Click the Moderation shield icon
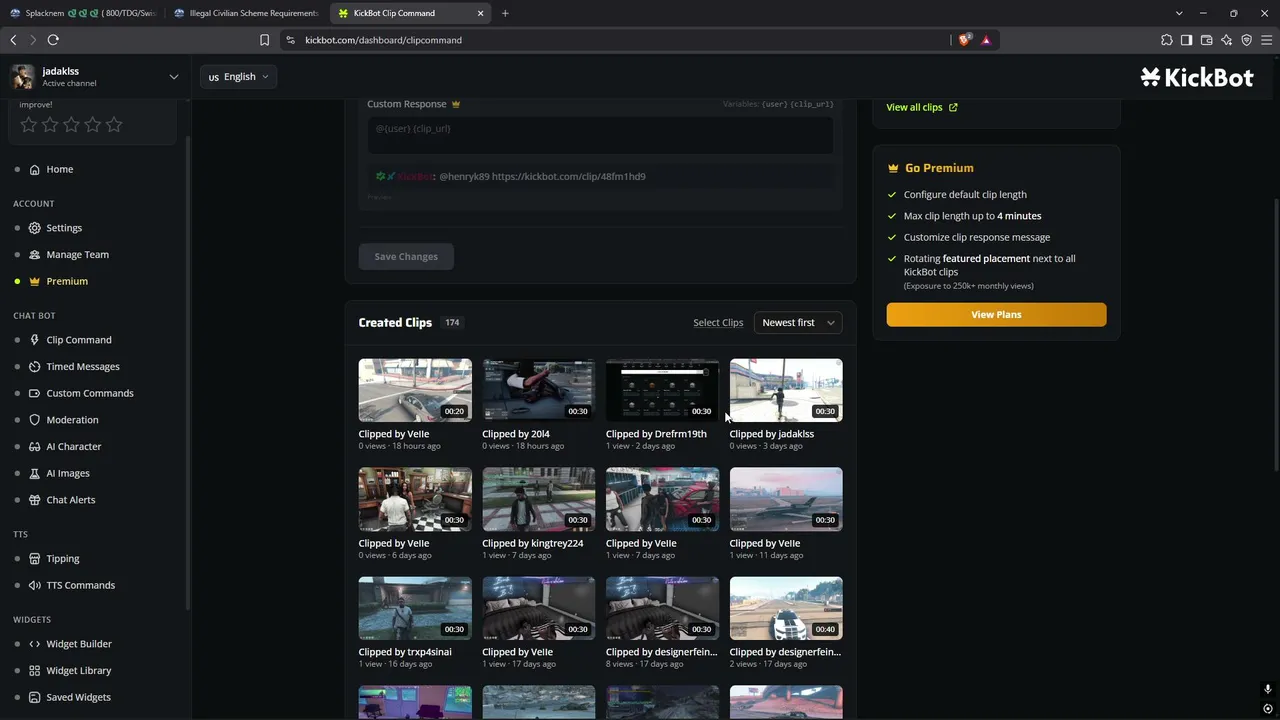Viewport: 1280px width, 720px height. pos(35,420)
